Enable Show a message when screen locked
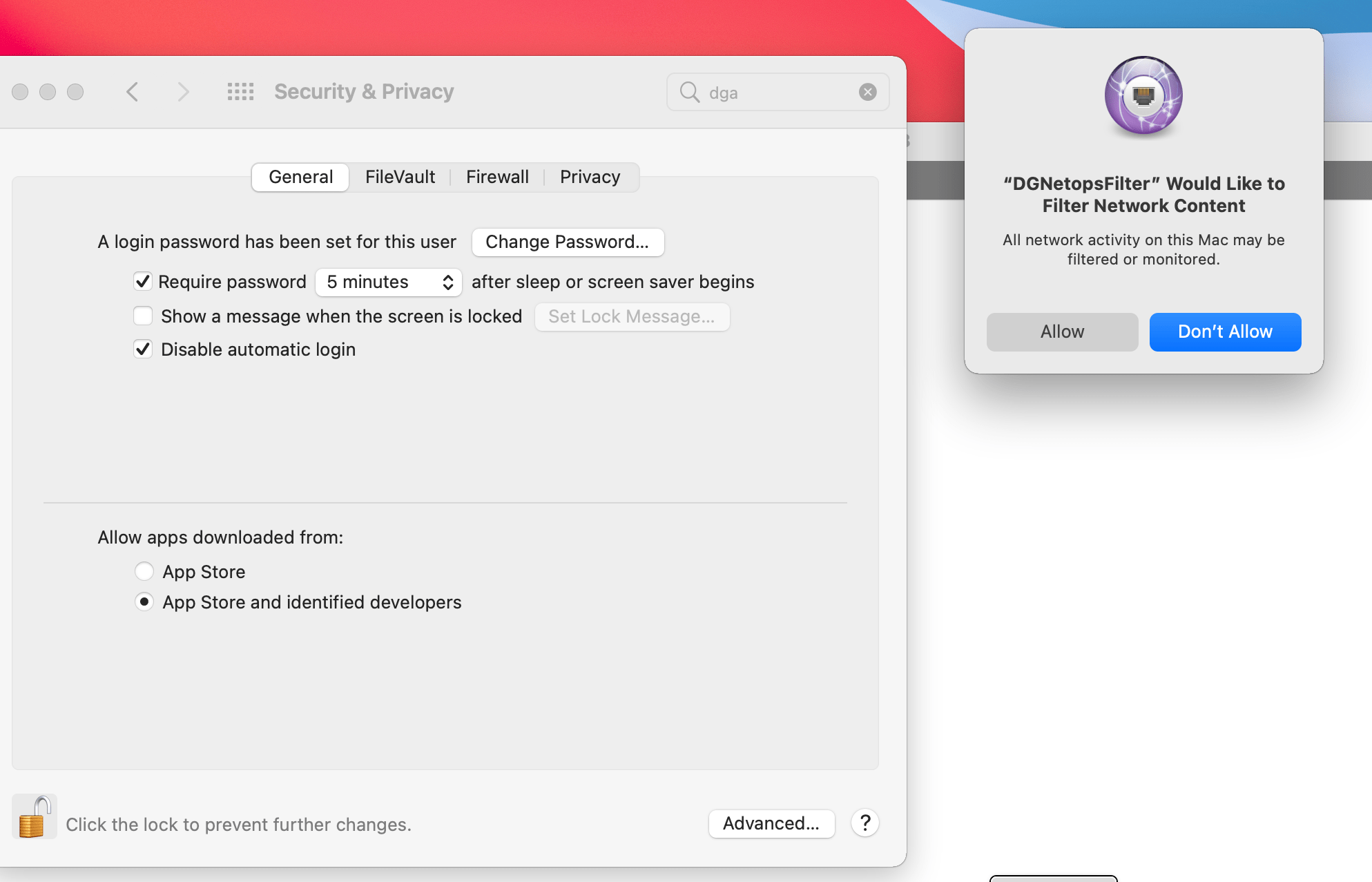1372x882 pixels. pos(143,316)
